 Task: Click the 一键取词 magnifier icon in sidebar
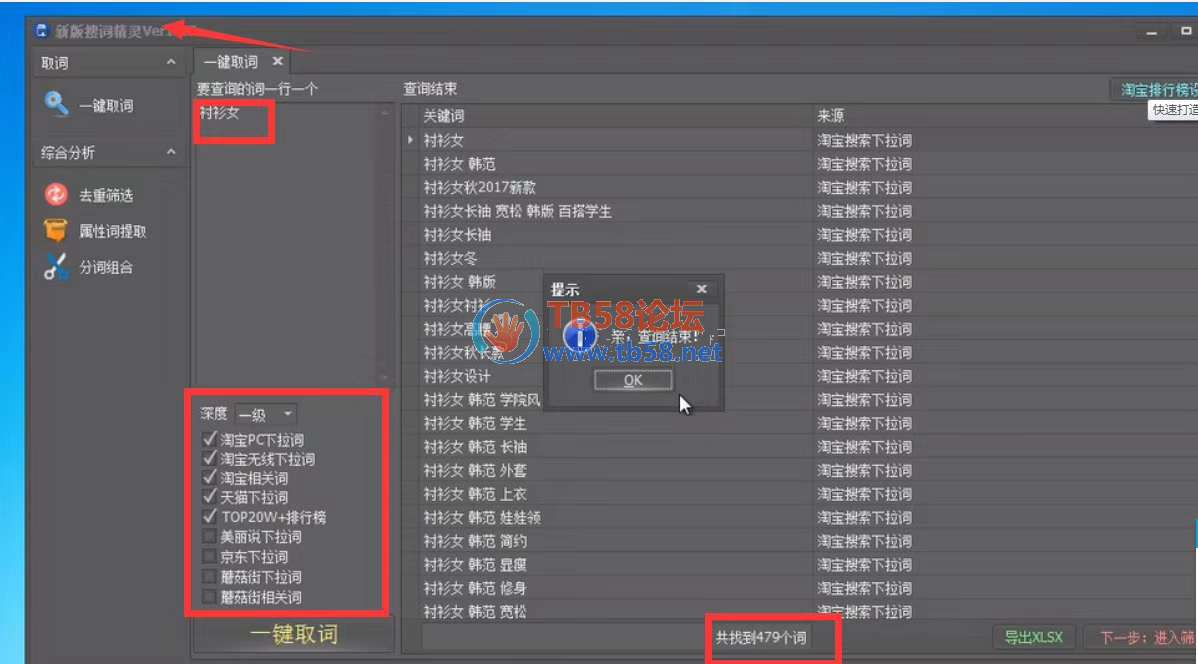[x=56, y=104]
